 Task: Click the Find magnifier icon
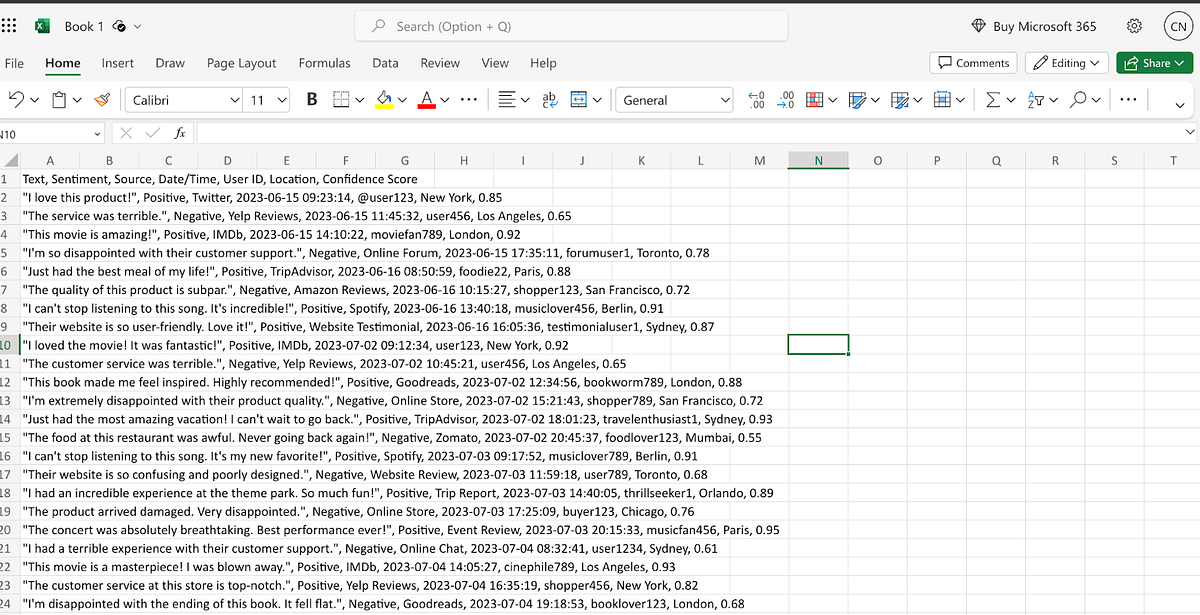[1079, 99]
